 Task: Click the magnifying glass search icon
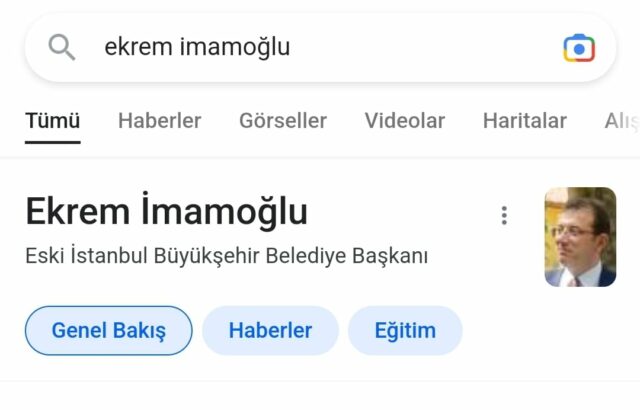click(x=62, y=47)
